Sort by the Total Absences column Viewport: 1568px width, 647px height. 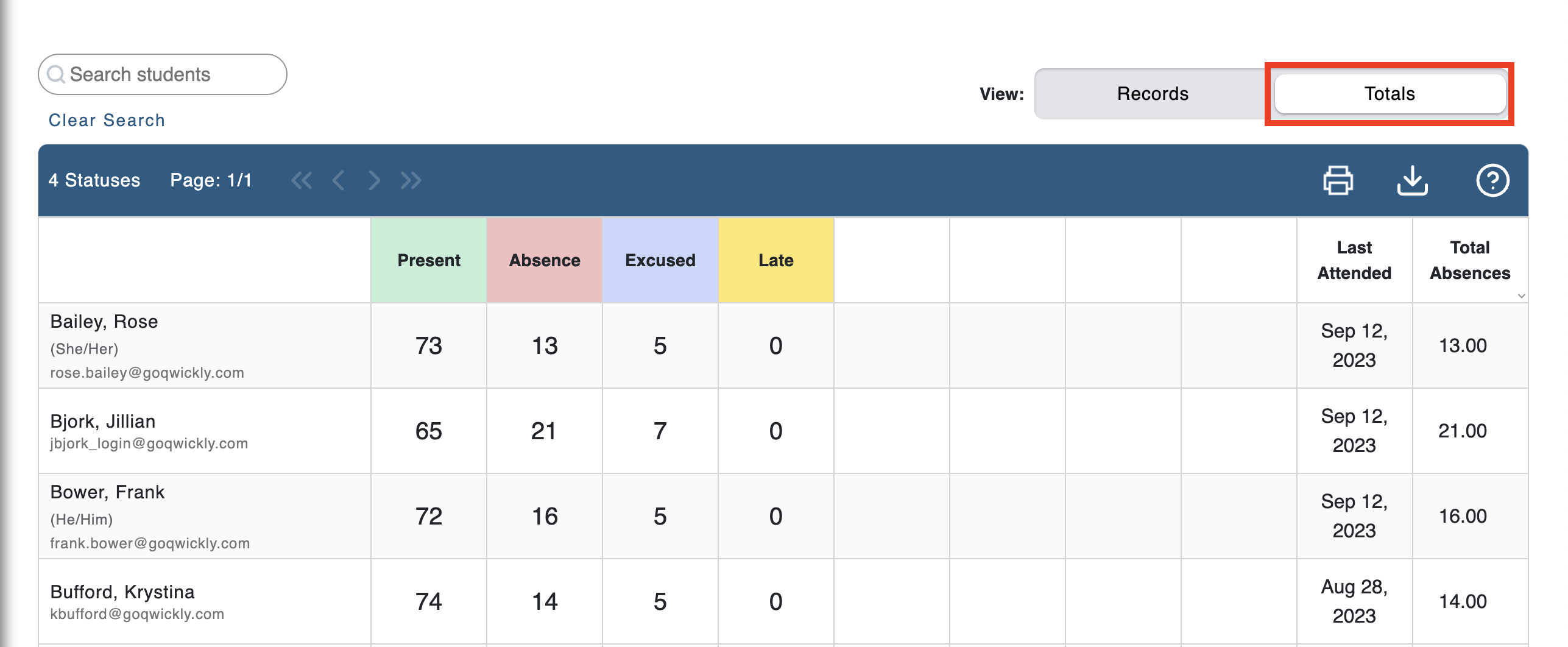[1469, 260]
